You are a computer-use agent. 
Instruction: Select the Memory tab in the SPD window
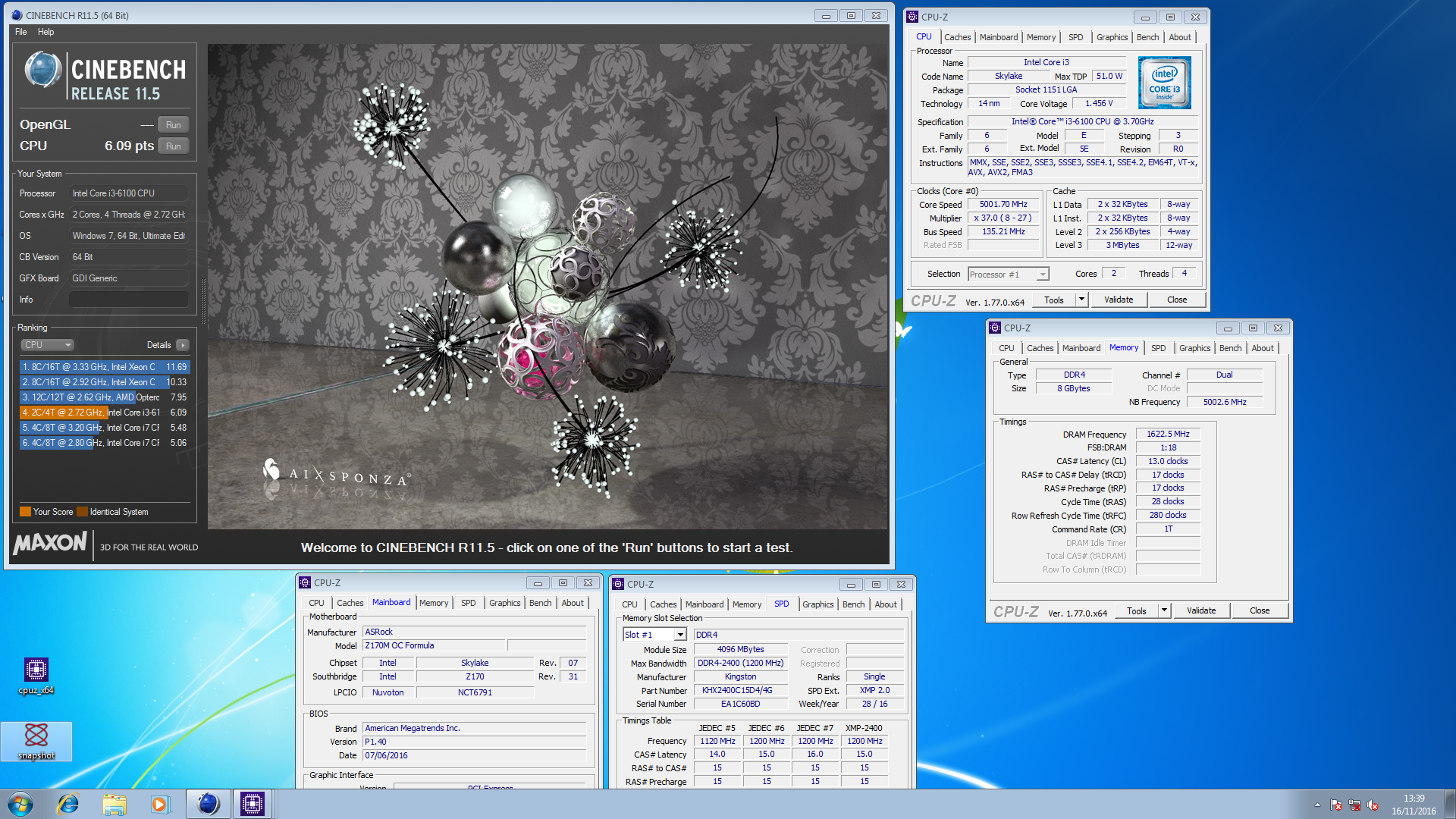point(747,604)
